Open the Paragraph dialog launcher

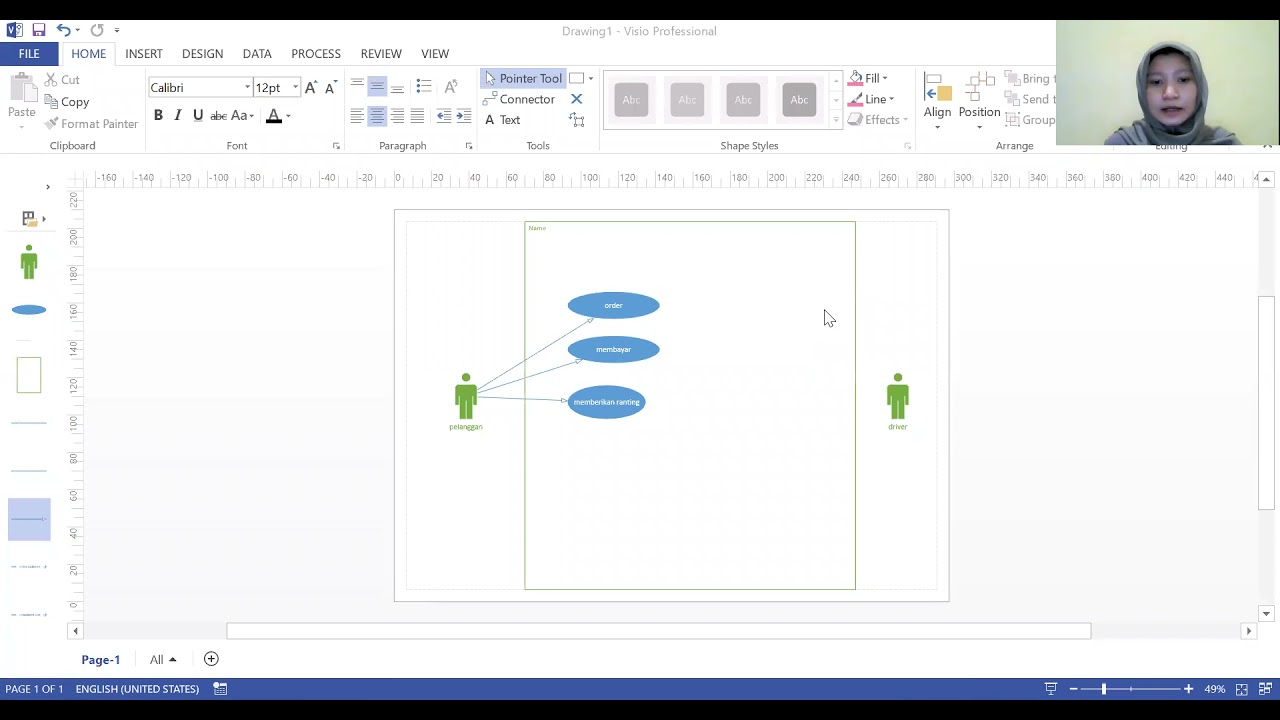pos(469,146)
